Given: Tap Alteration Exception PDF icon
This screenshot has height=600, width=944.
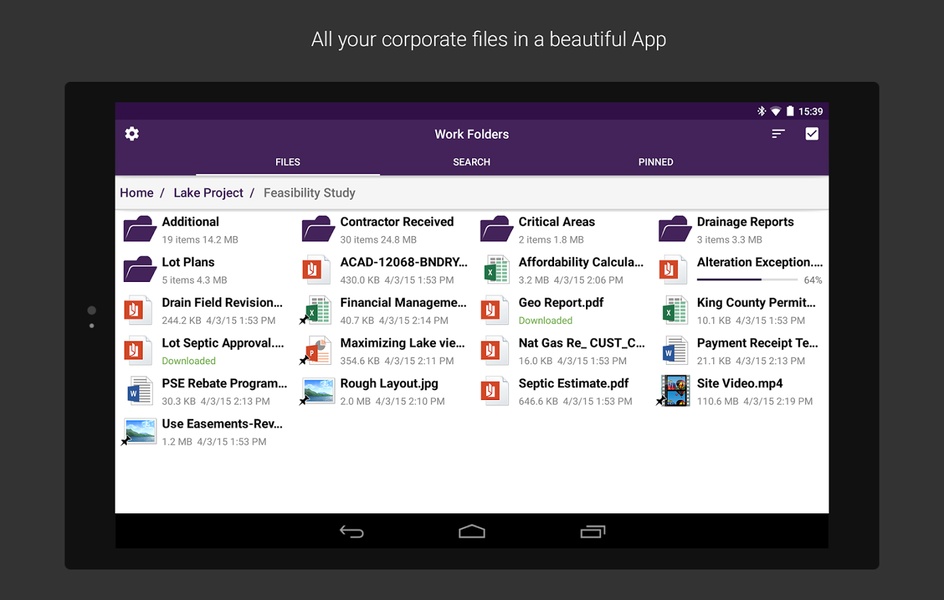Looking at the screenshot, I should (x=673, y=270).
